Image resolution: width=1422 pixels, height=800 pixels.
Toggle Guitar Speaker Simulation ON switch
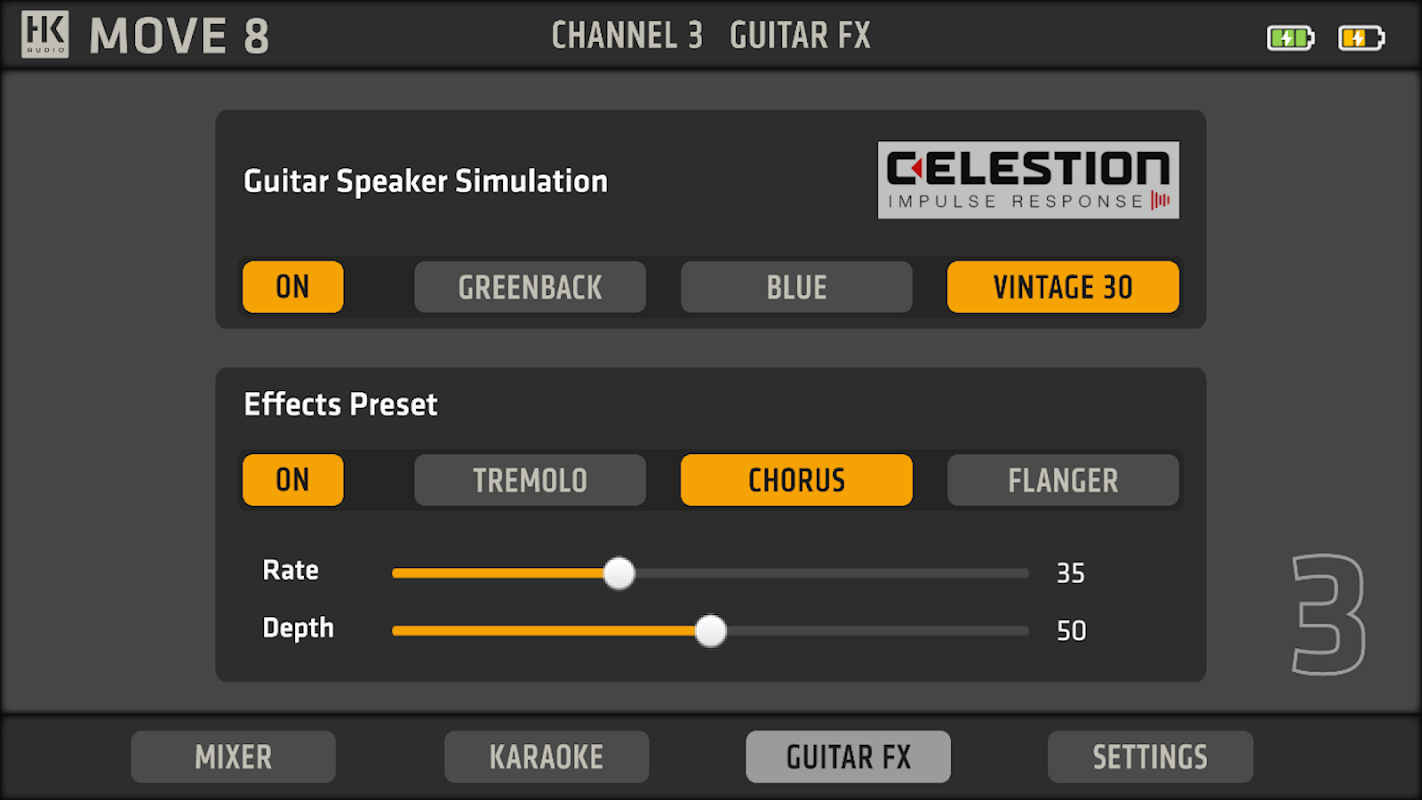pos(293,287)
